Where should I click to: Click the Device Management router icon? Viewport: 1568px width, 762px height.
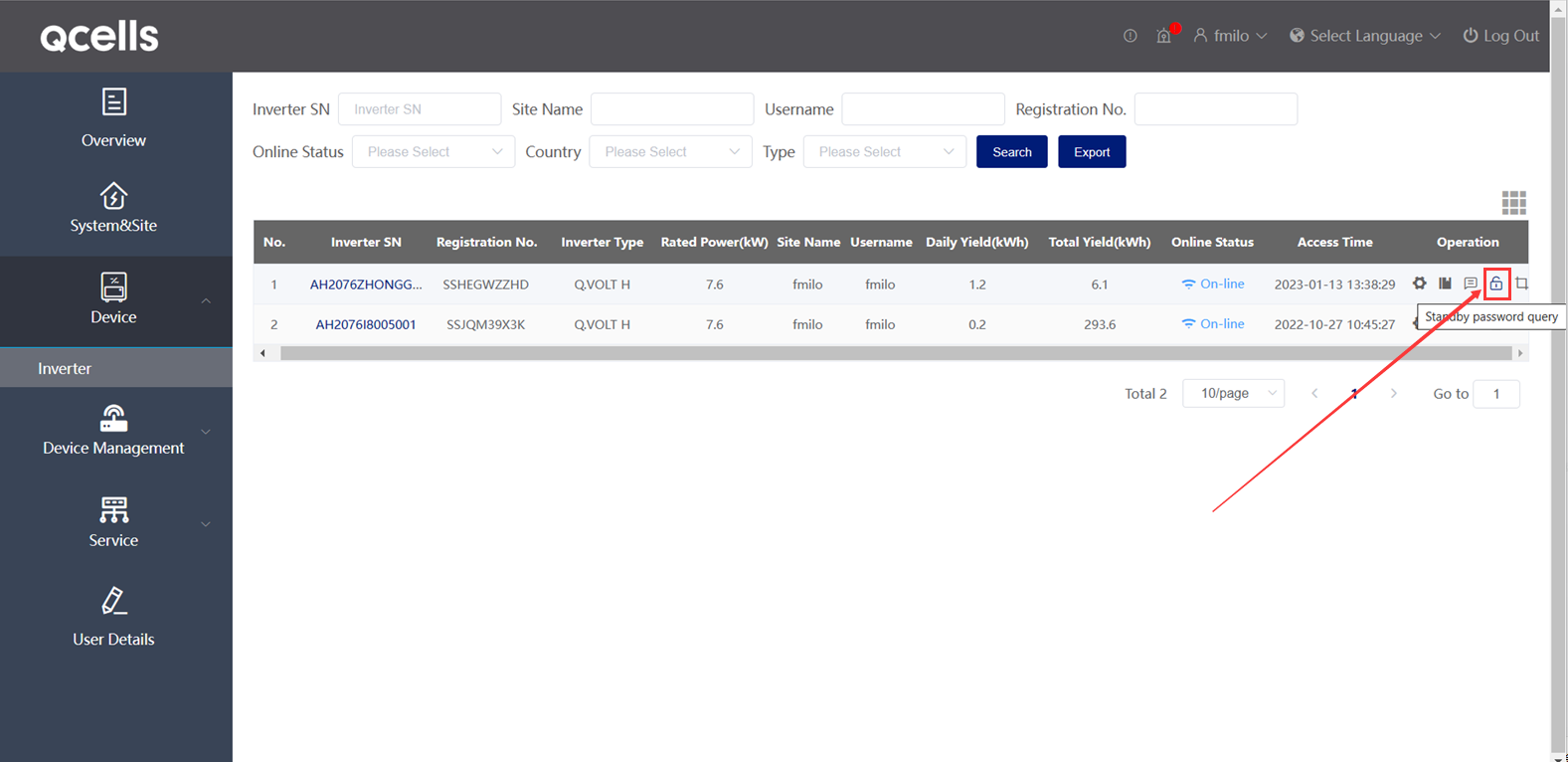[x=113, y=418]
